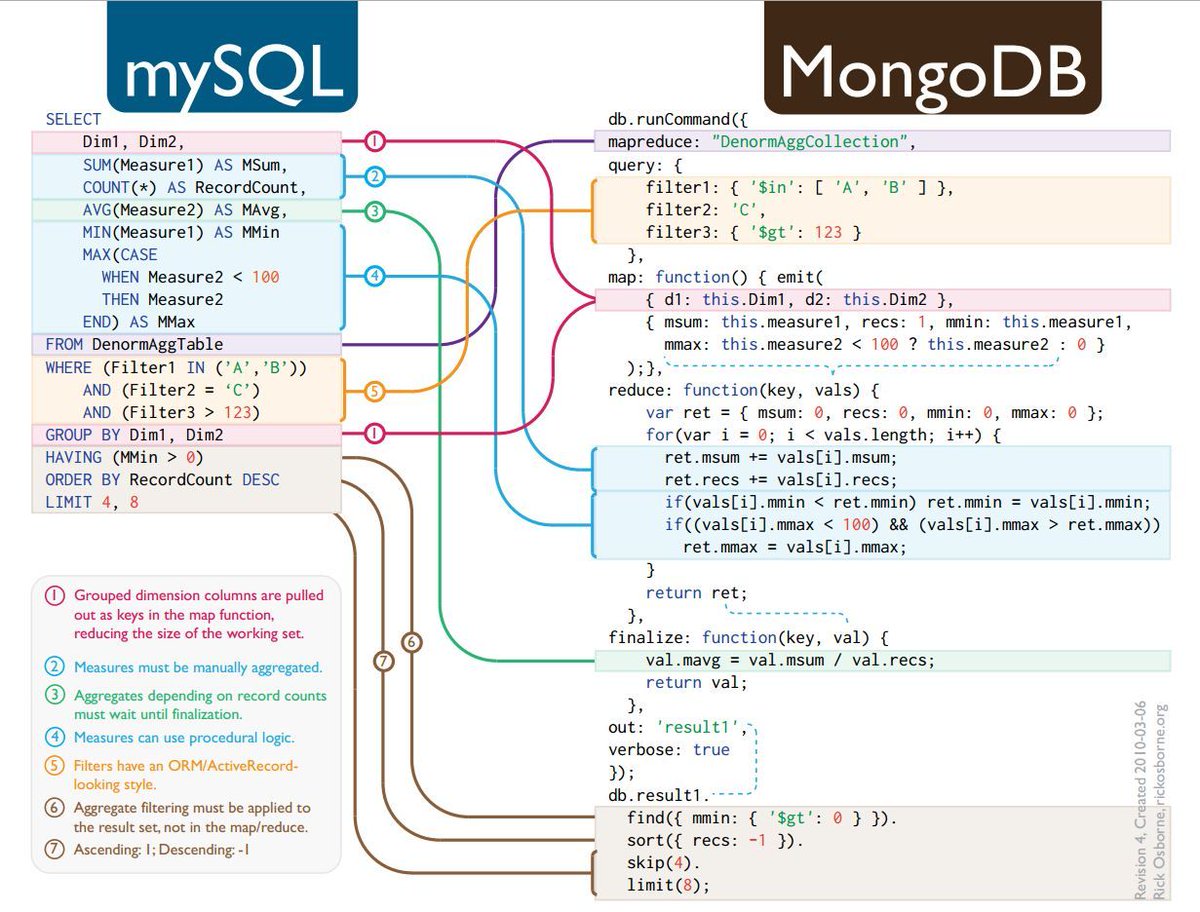
Task: Select the circled number 2 connector badge
Action: pyautogui.click(x=373, y=177)
